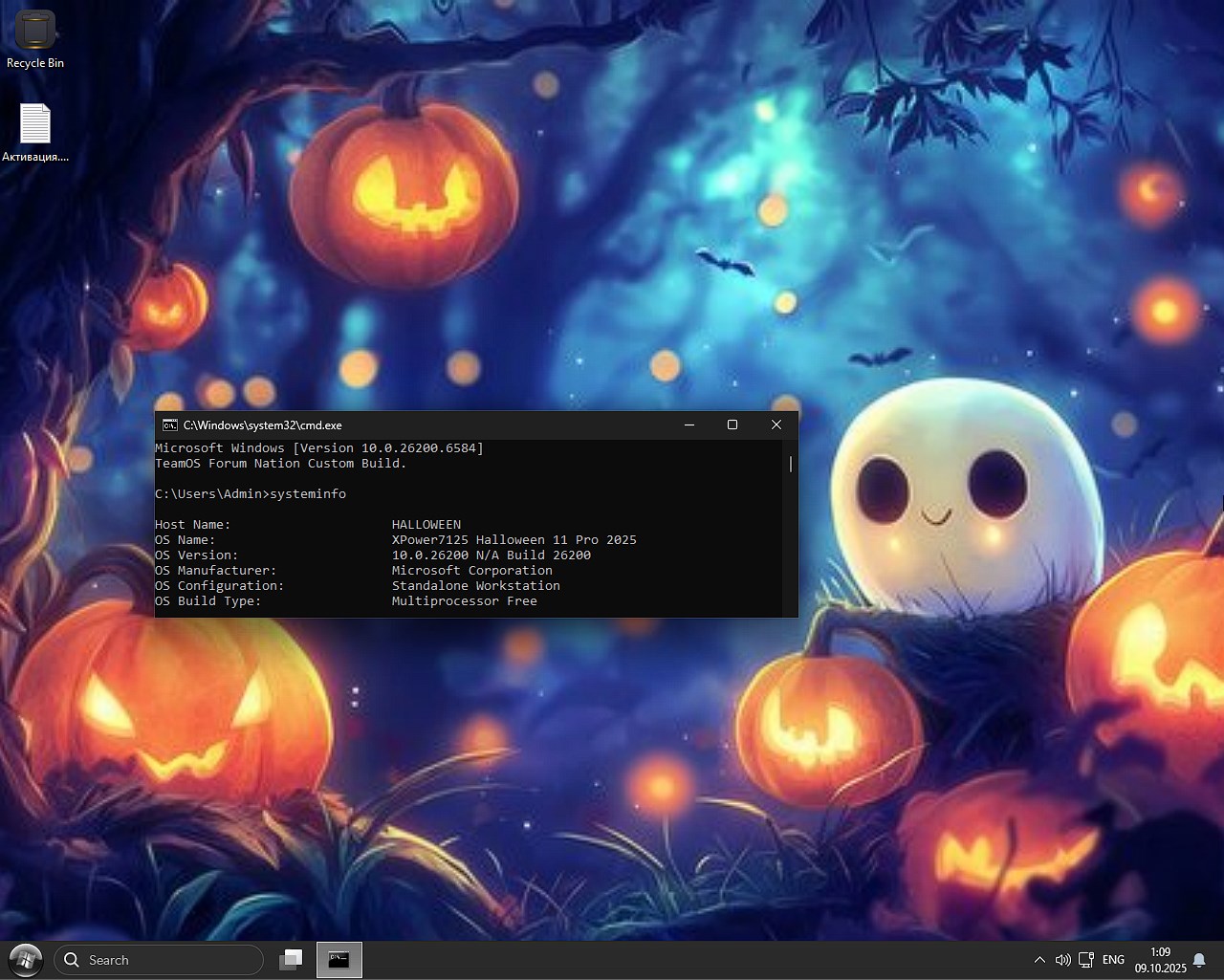Minimize the cmd.exe window
Screen dimensions: 1224x980
tap(688, 425)
